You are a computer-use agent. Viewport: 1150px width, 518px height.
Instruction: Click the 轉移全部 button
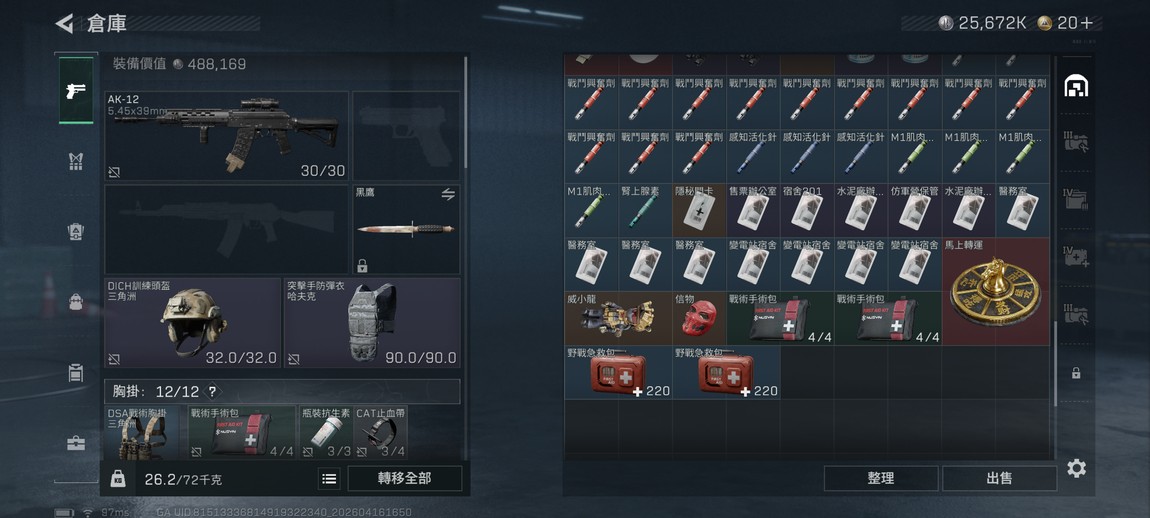tap(405, 478)
